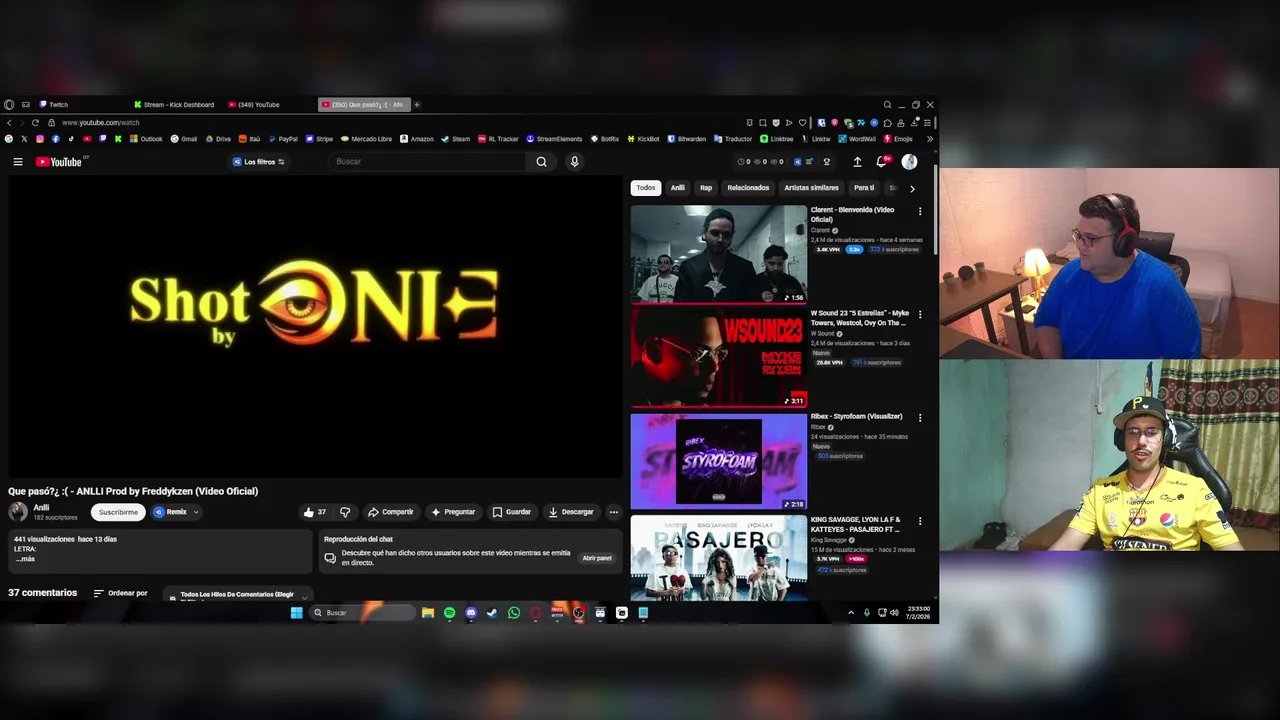1280x720 pixels.
Task: Click the Windows taskbar Buscar search box
Action: point(361,613)
